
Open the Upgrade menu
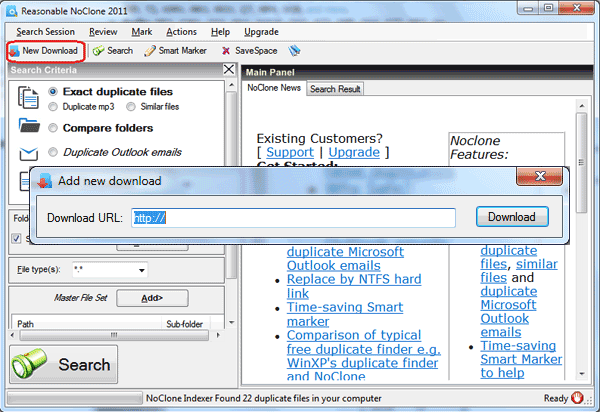pyautogui.click(x=261, y=32)
